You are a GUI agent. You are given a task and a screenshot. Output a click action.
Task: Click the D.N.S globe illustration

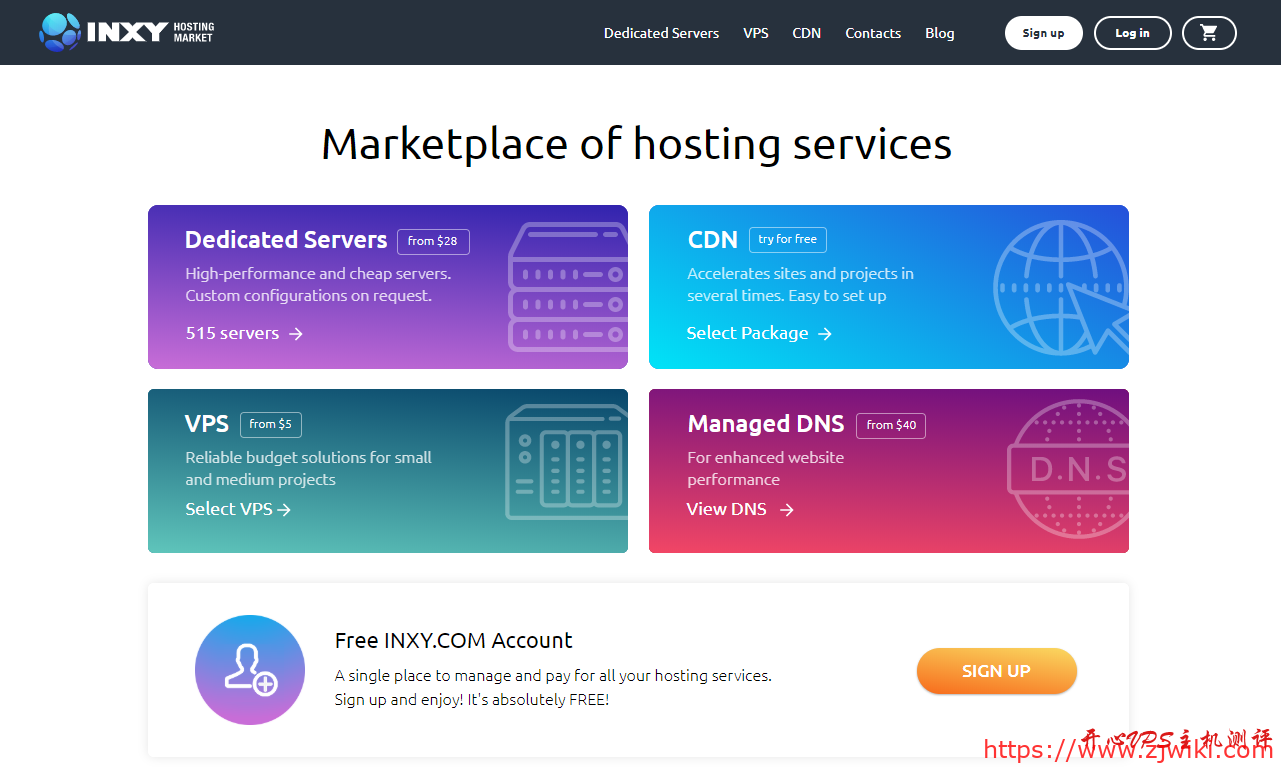1067,470
